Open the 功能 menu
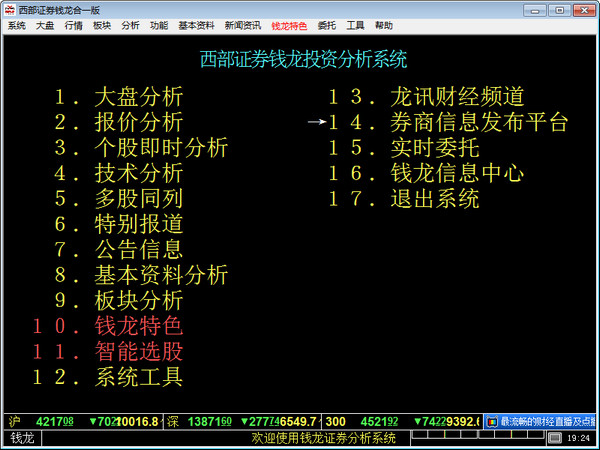The width and height of the screenshot is (600, 450). pos(159,26)
